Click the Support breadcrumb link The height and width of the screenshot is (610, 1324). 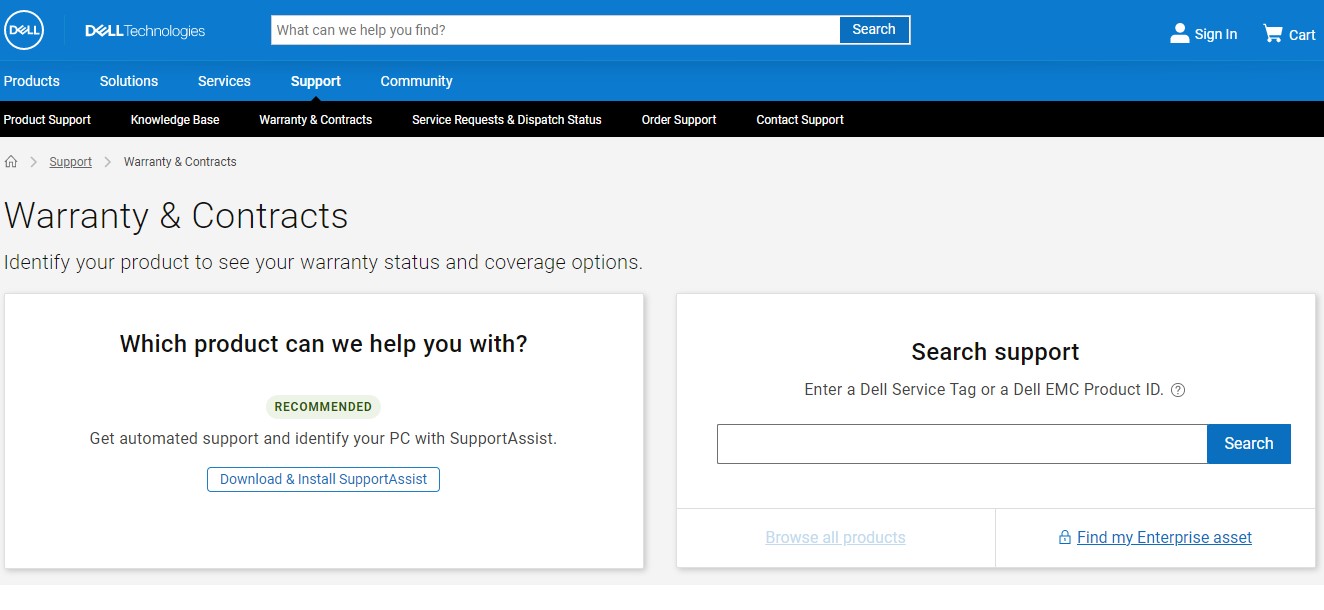pyautogui.click(x=71, y=162)
